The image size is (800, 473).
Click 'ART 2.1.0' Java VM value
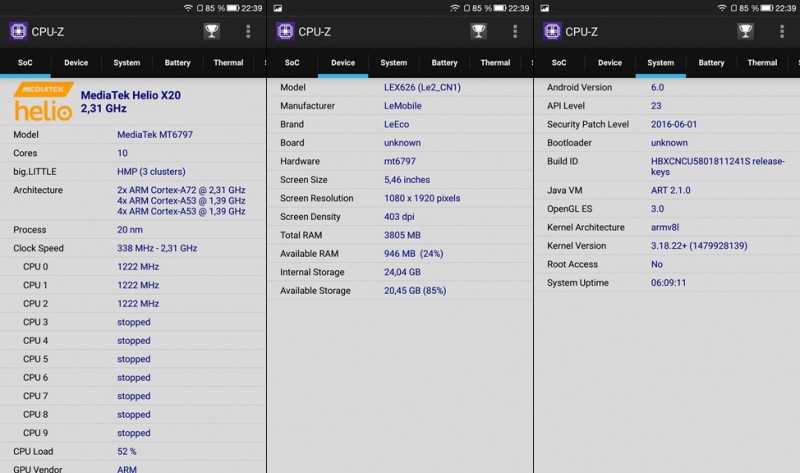(670, 190)
